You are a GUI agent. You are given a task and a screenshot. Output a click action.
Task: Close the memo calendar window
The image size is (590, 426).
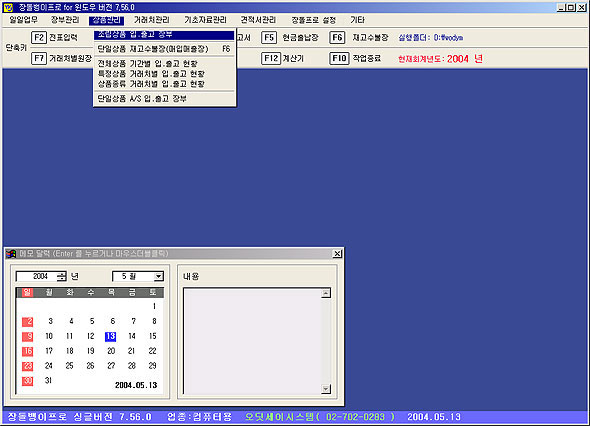(337, 254)
